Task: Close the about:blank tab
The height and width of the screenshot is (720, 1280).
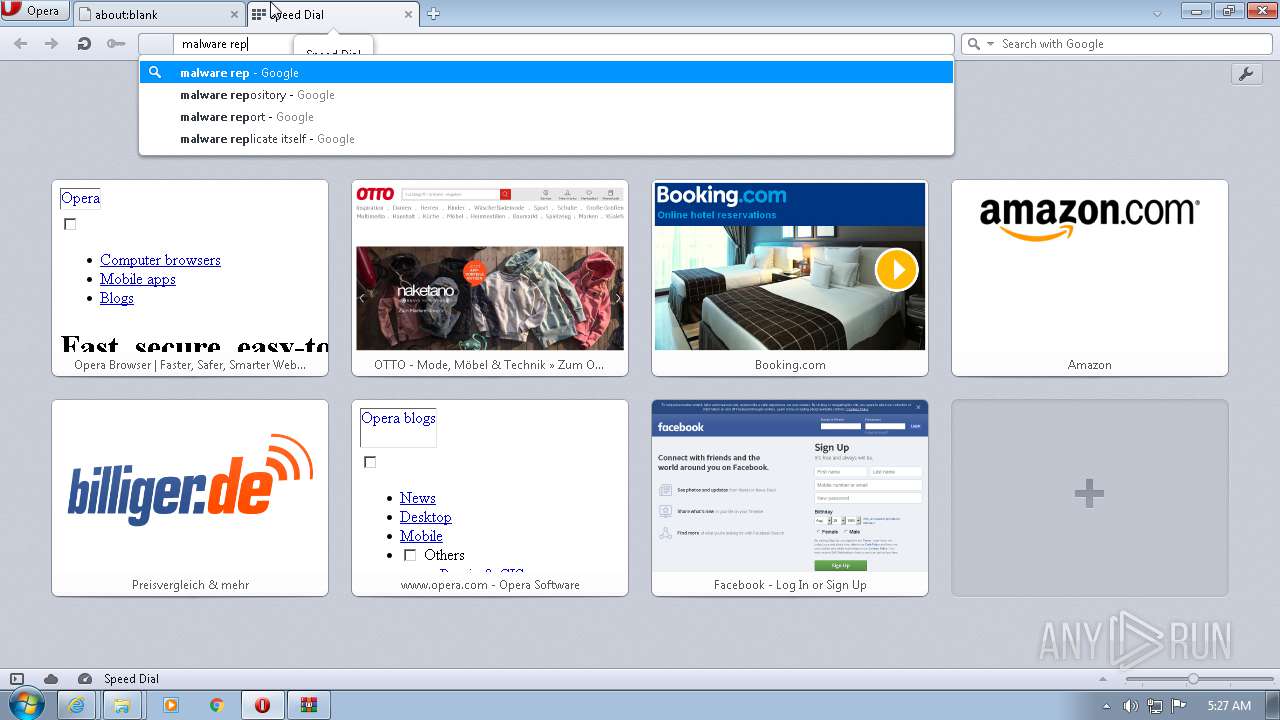Action: coord(235,15)
